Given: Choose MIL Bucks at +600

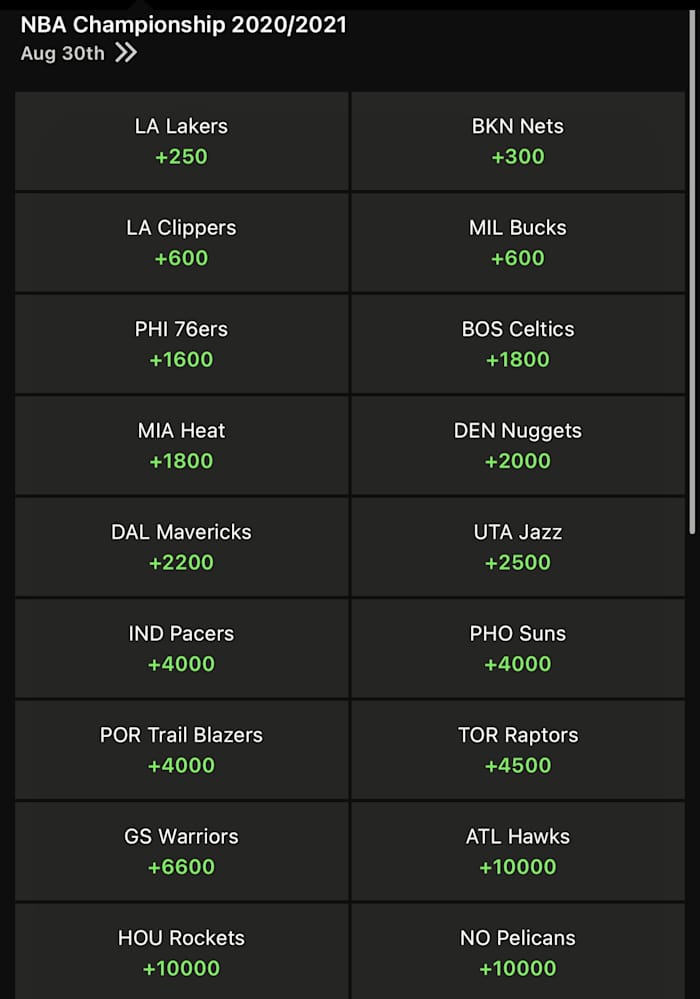Looking at the screenshot, I should (x=518, y=242).
